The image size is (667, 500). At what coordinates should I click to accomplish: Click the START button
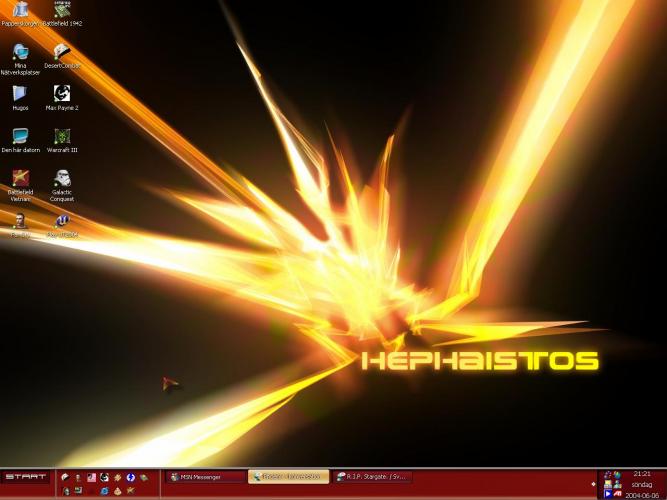[26, 476]
